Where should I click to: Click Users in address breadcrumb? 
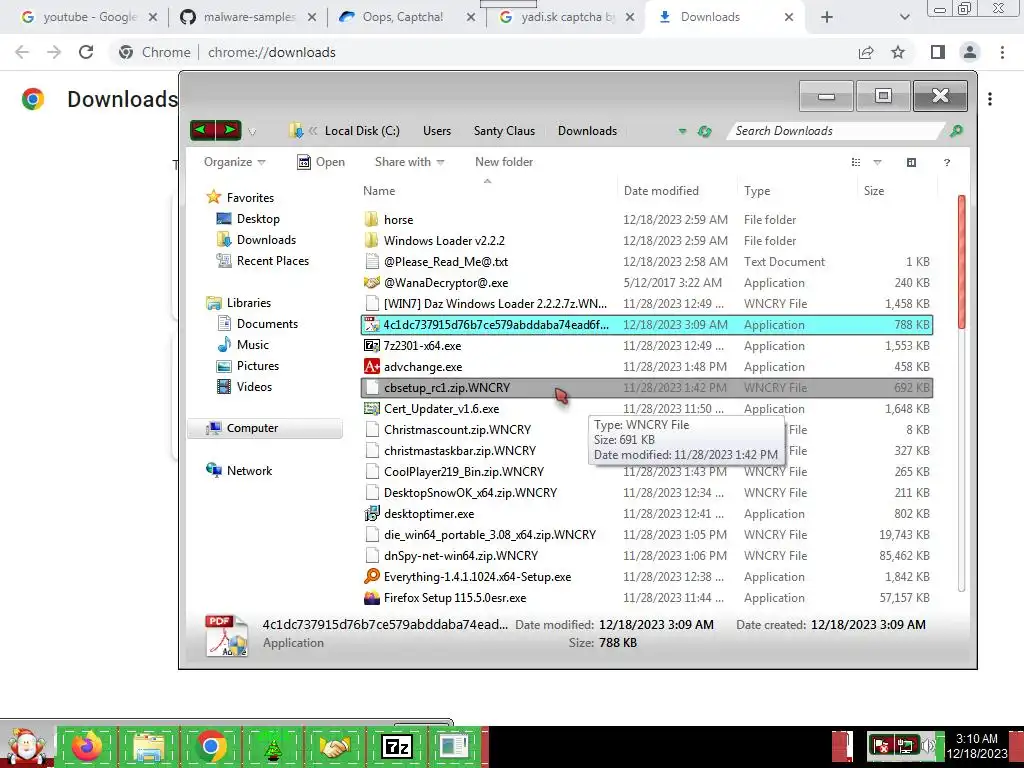[437, 131]
